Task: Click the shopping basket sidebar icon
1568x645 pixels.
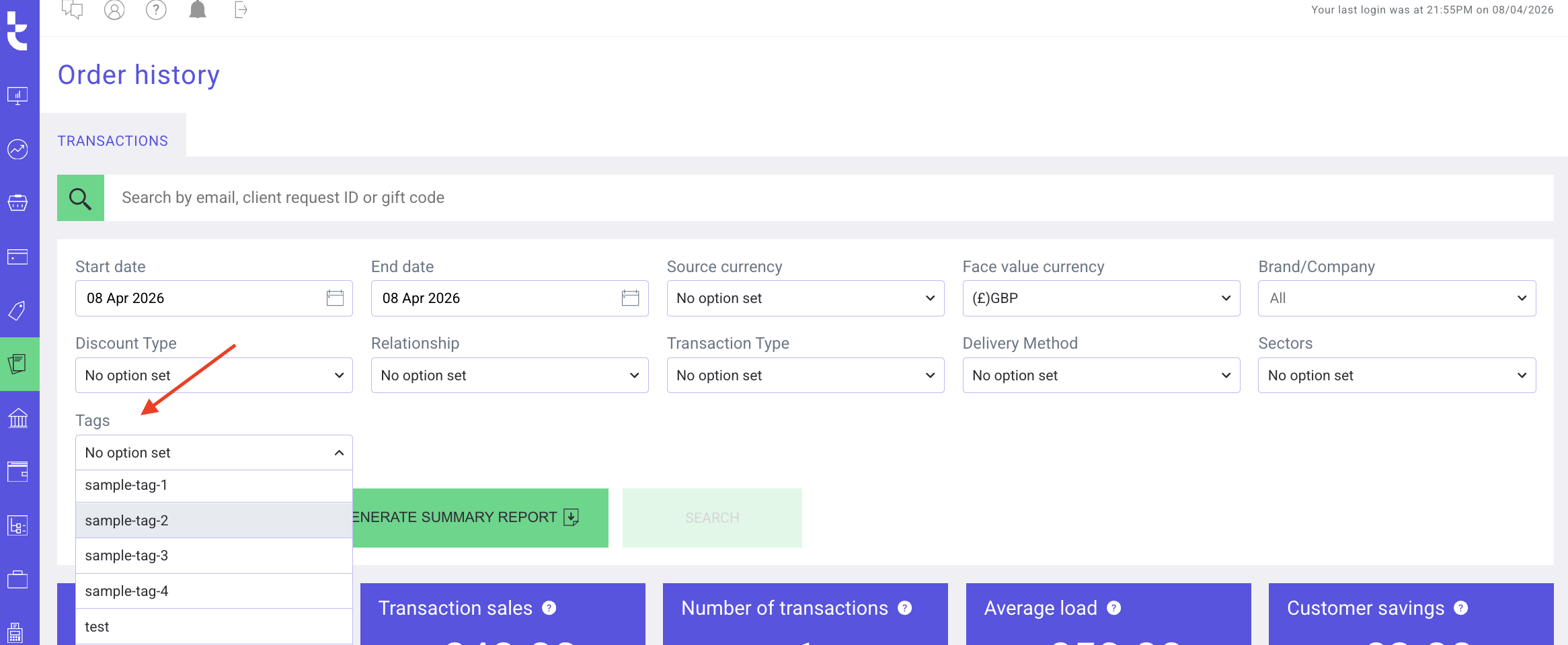Action: (x=18, y=202)
